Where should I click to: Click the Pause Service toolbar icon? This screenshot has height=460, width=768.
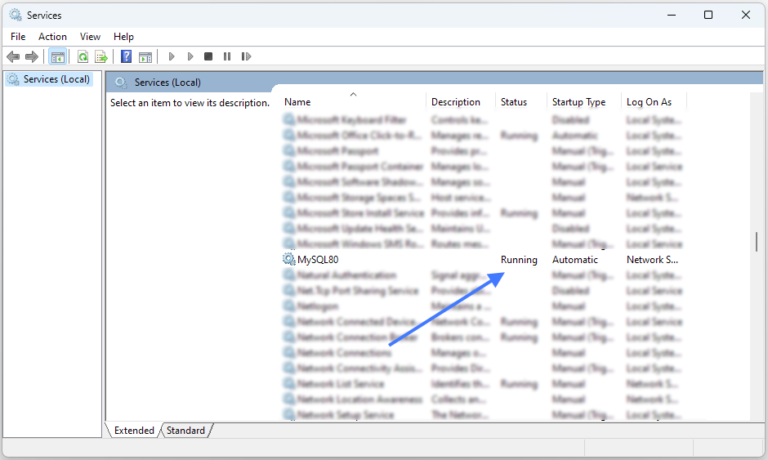coord(227,56)
